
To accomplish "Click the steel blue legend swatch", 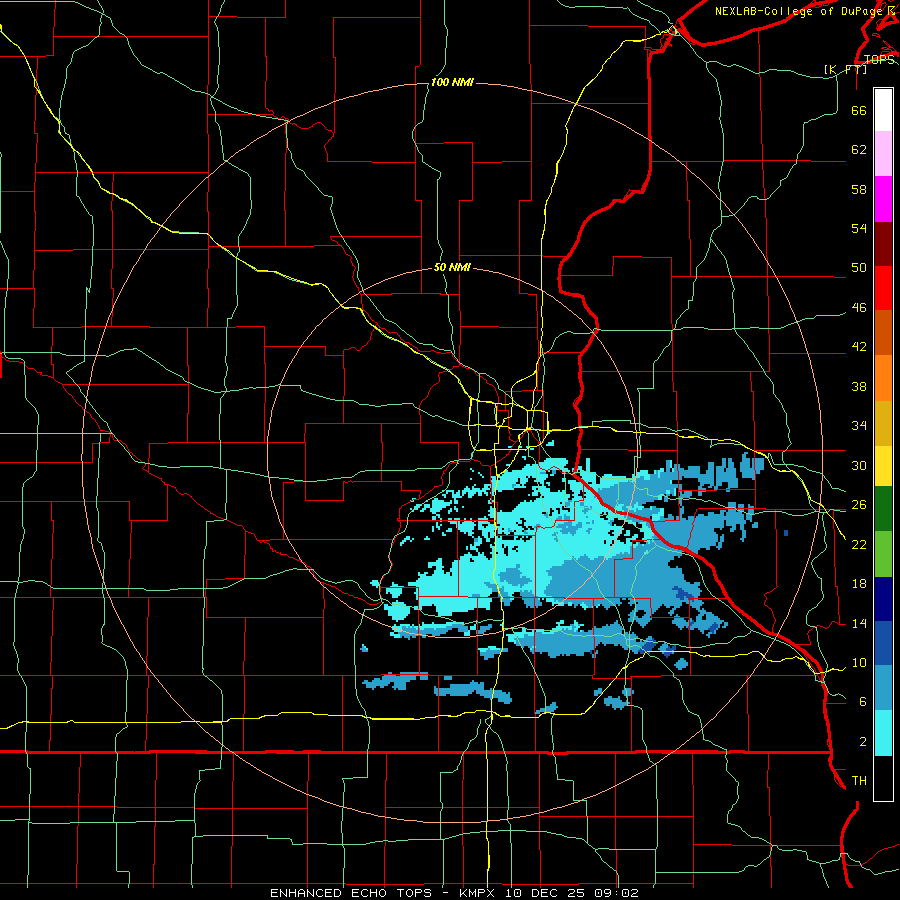I will pyautogui.click(x=883, y=688).
